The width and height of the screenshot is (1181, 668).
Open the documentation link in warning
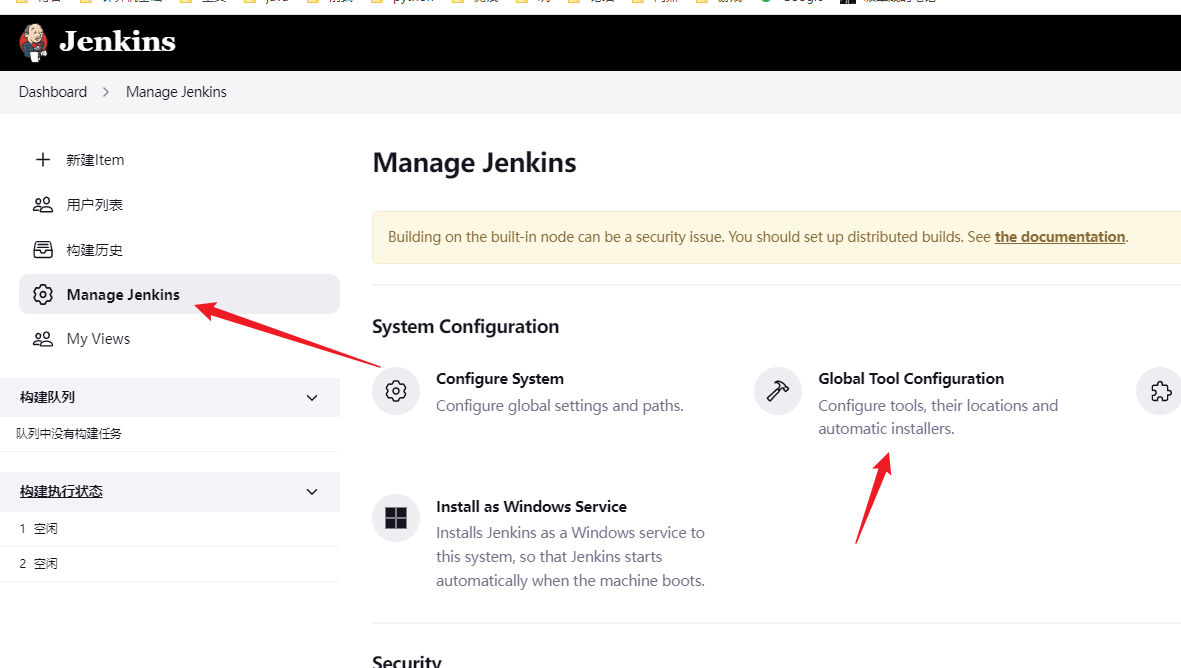[1060, 236]
